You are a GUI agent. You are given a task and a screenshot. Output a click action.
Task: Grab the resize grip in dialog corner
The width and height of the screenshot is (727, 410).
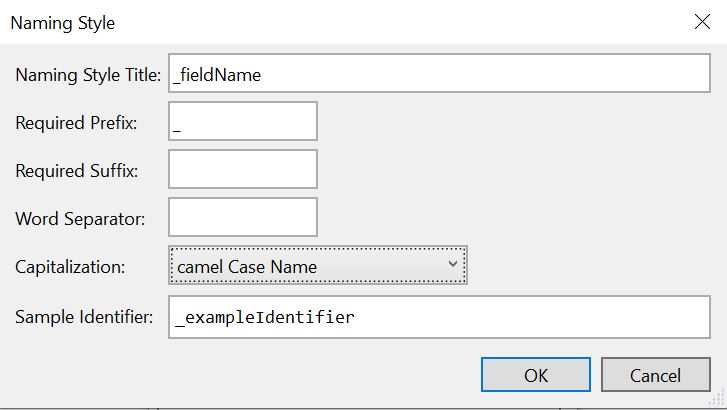click(x=718, y=399)
